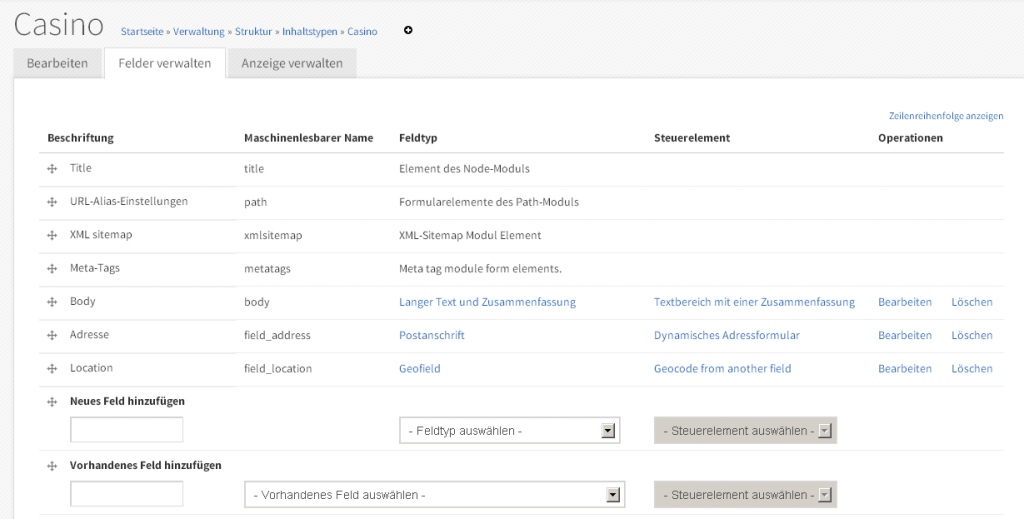Delete the Body field via Löschen
Screen dimensions: 1024x519
click(971, 302)
